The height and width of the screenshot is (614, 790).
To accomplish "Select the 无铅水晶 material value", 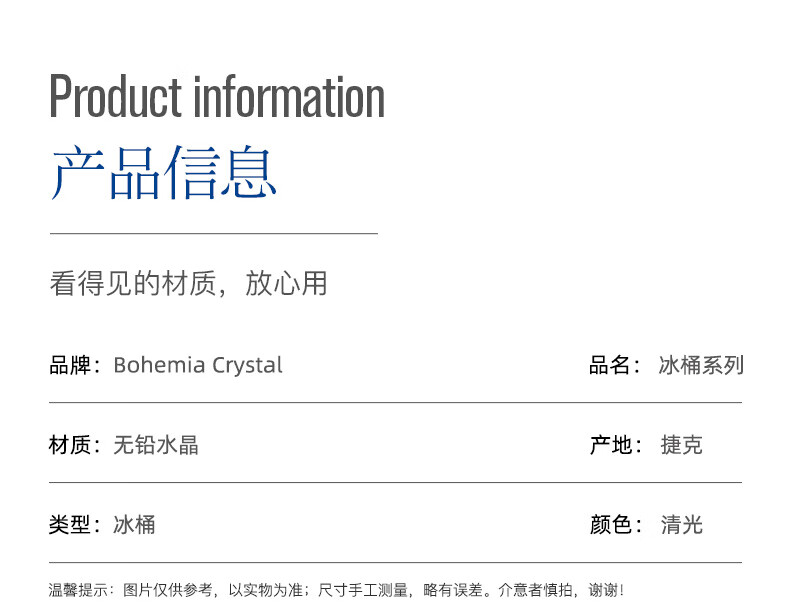I will tap(156, 445).
